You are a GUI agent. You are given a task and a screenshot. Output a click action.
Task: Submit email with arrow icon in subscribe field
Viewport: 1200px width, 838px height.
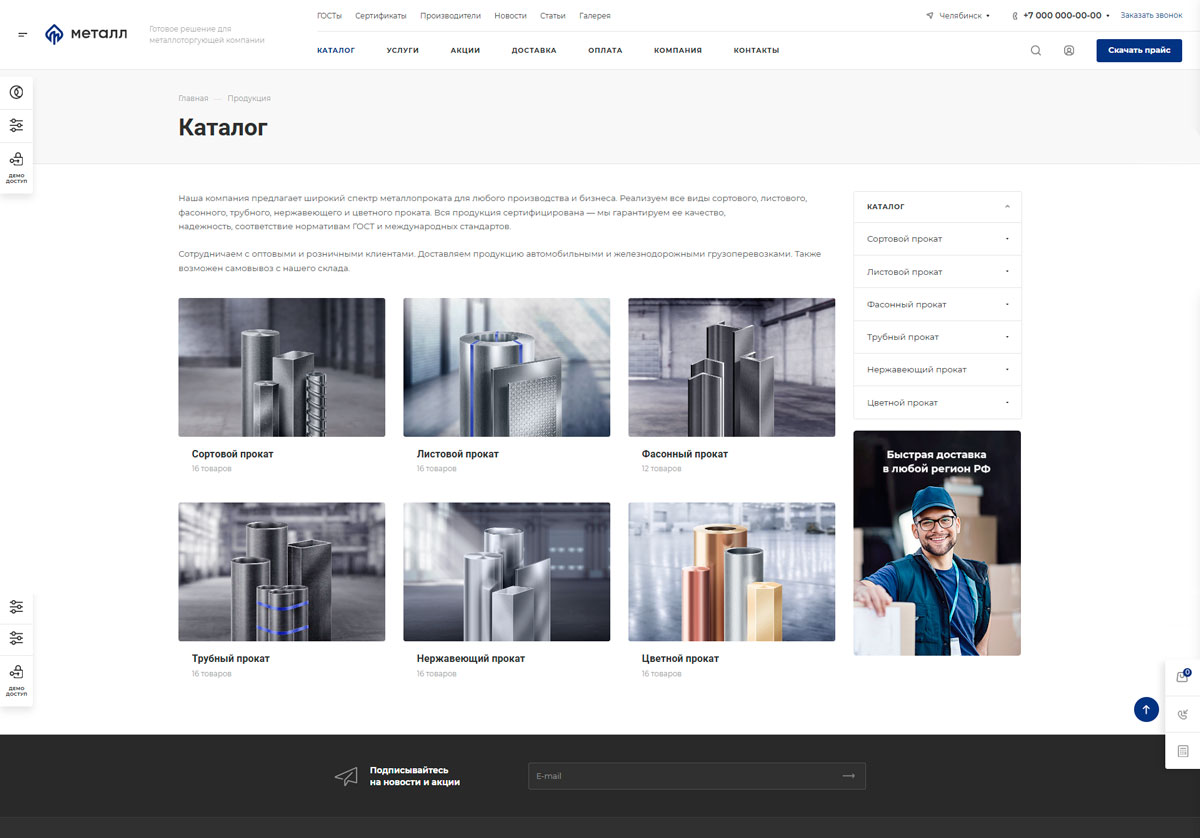click(848, 776)
